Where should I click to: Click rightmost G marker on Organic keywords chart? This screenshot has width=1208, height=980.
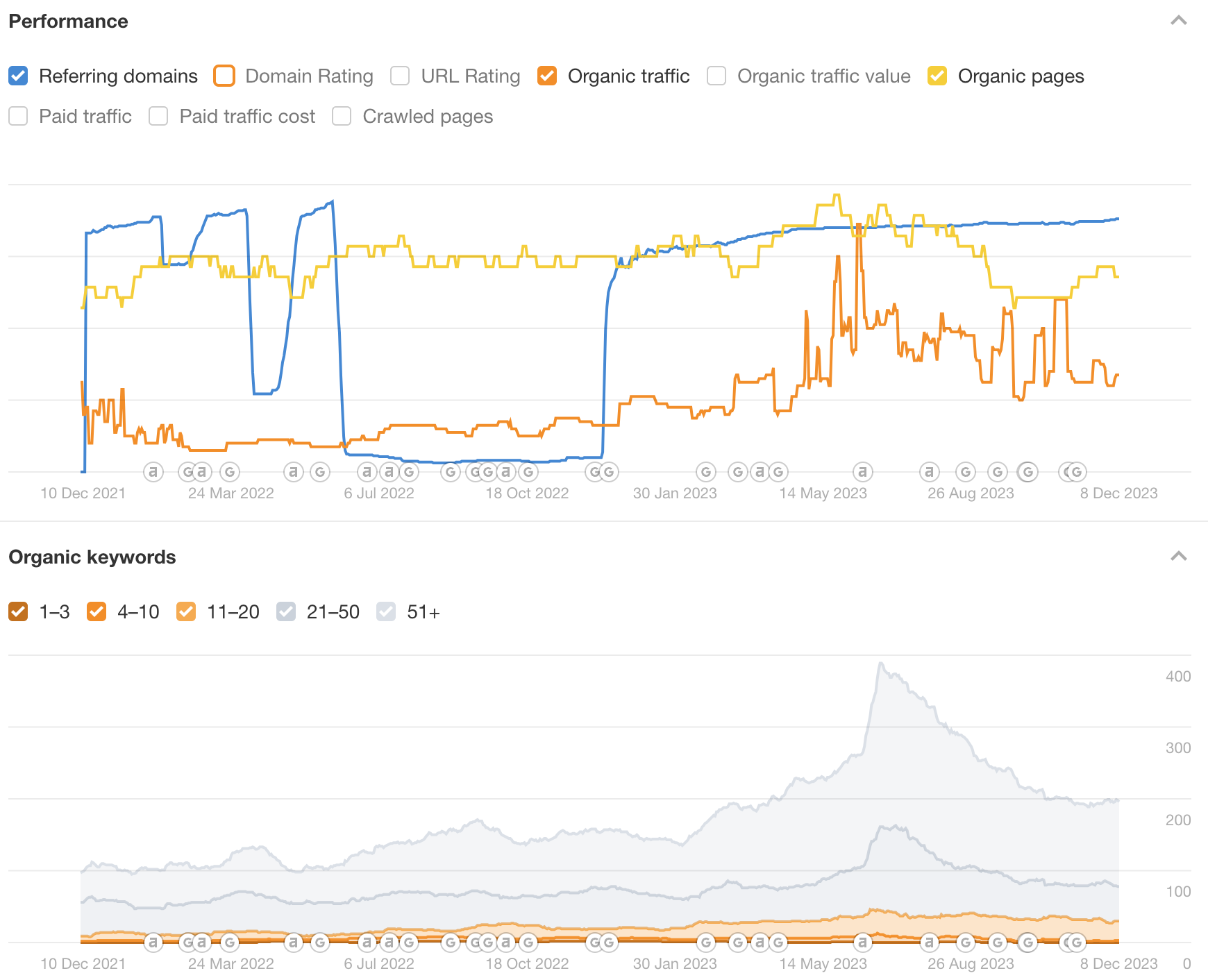1077,943
